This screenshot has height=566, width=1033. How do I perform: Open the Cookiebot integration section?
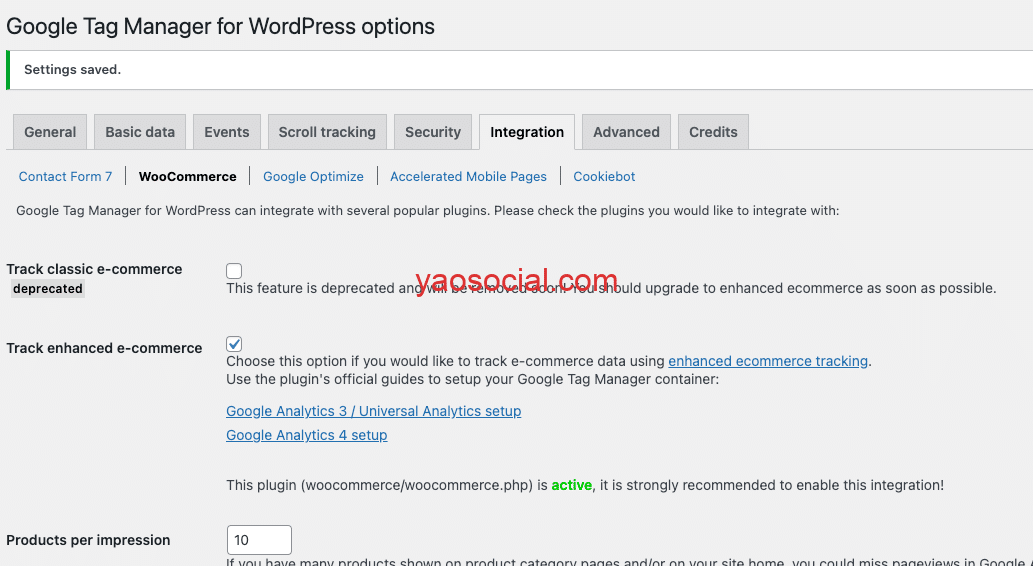pyautogui.click(x=604, y=176)
